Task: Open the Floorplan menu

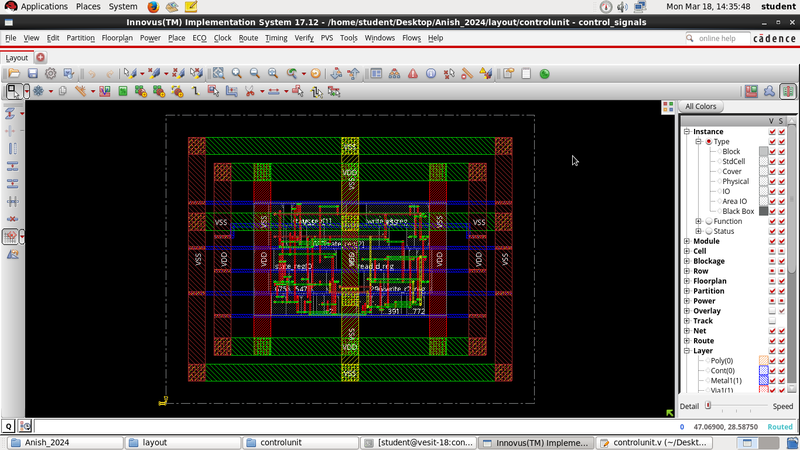Action: pyautogui.click(x=117, y=38)
